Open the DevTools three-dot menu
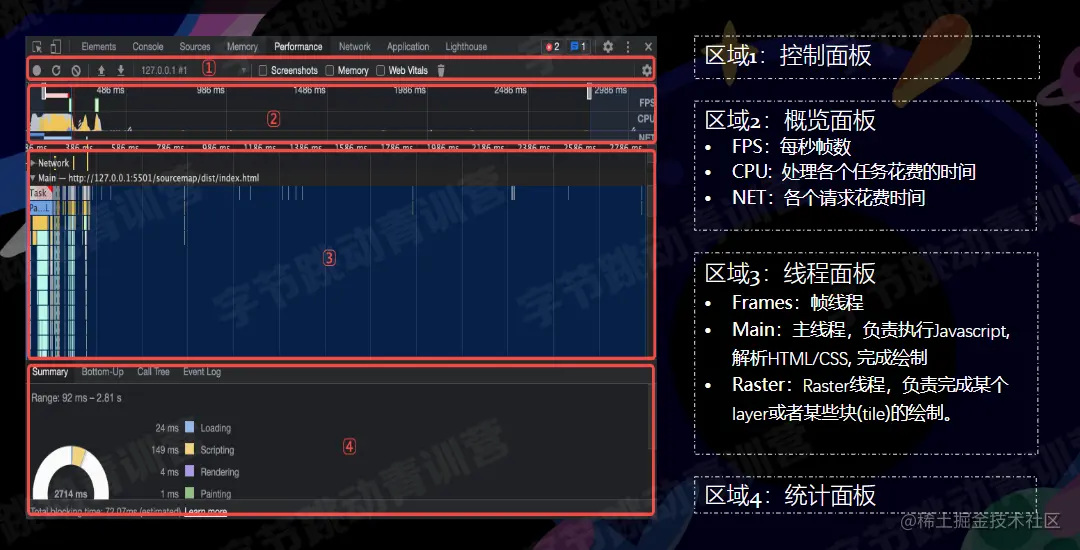The width and height of the screenshot is (1080, 550). pyautogui.click(x=627, y=47)
